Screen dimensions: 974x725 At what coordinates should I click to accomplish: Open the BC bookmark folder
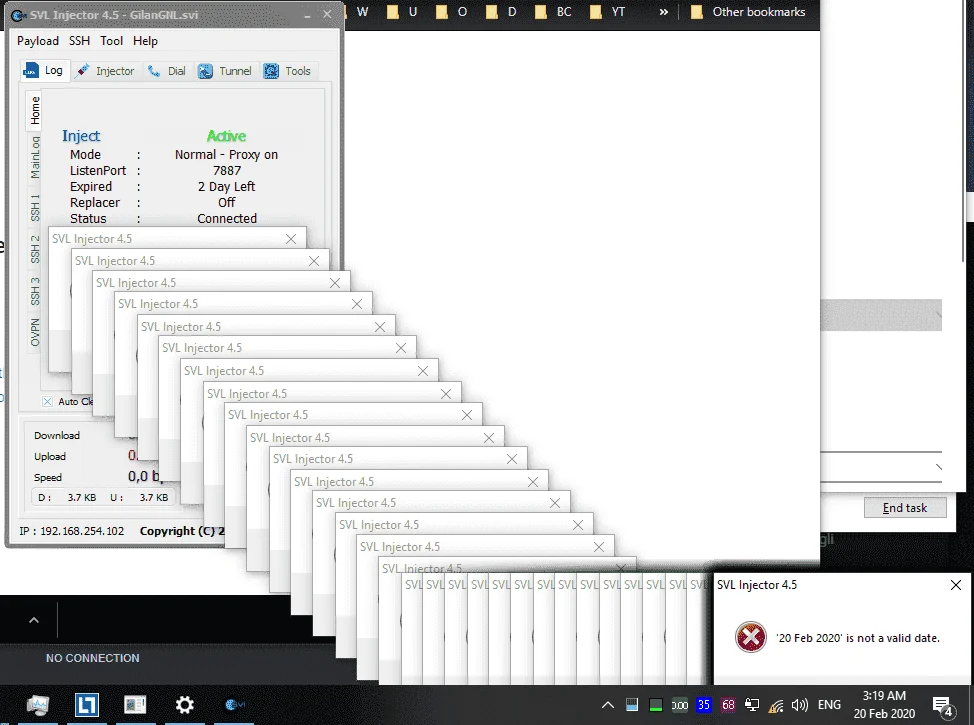click(553, 12)
